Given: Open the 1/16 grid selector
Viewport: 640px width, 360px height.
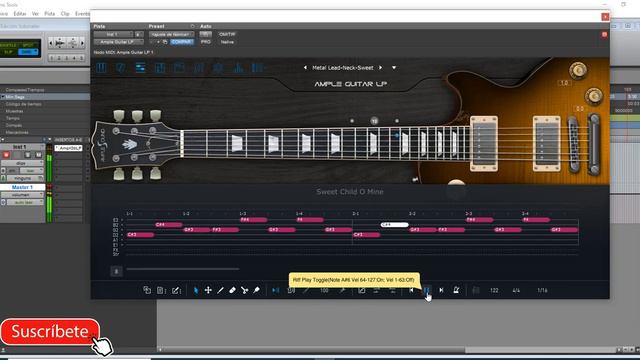Looking at the screenshot, I should click(542, 290).
